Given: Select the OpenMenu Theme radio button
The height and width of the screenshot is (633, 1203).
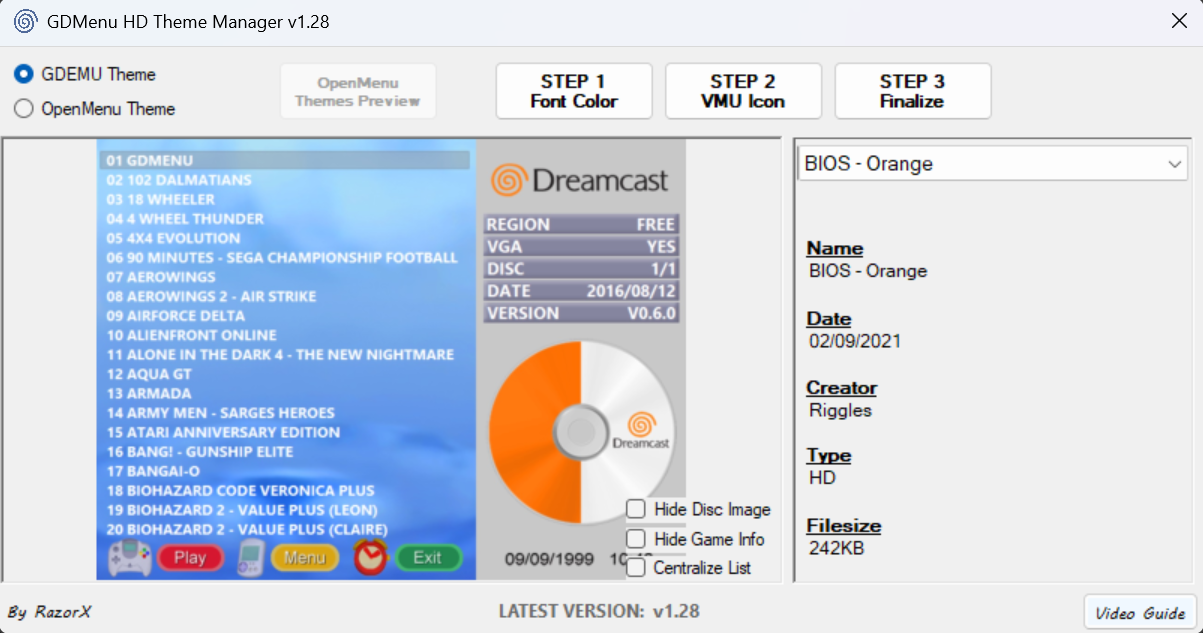Looking at the screenshot, I should (x=24, y=109).
